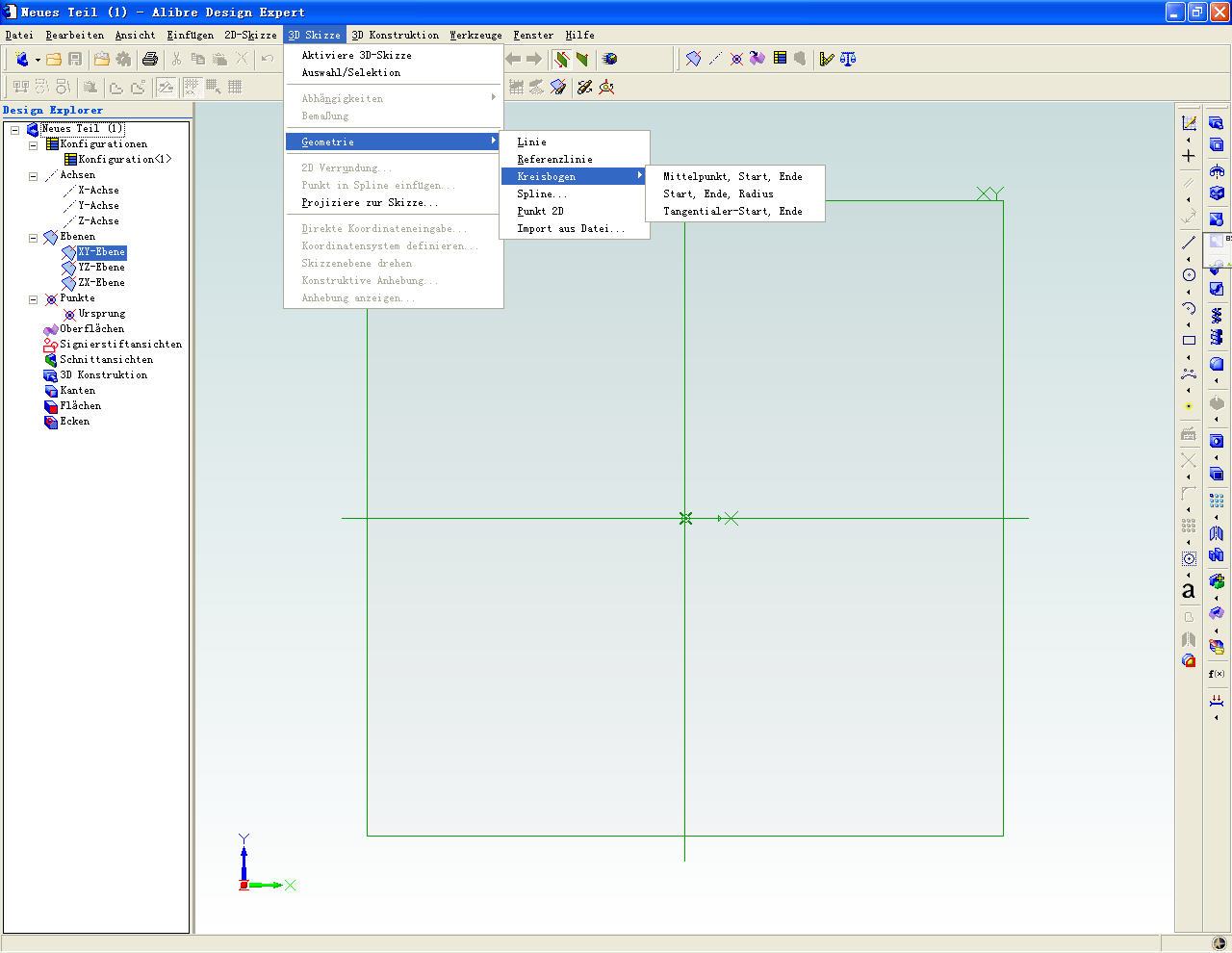Open the f(x) equation editor icon
This screenshot has height=953, width=1232.
coord(1217,674)
